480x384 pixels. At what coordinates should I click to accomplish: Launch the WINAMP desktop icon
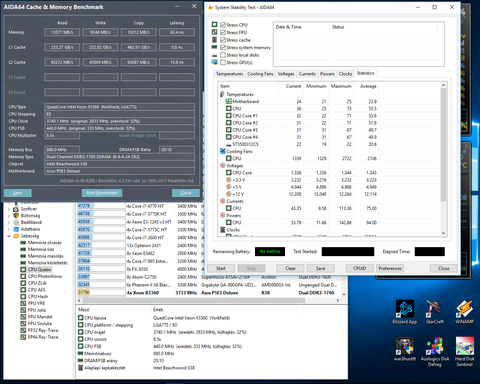pyautogui.click(x=464, y=312)
